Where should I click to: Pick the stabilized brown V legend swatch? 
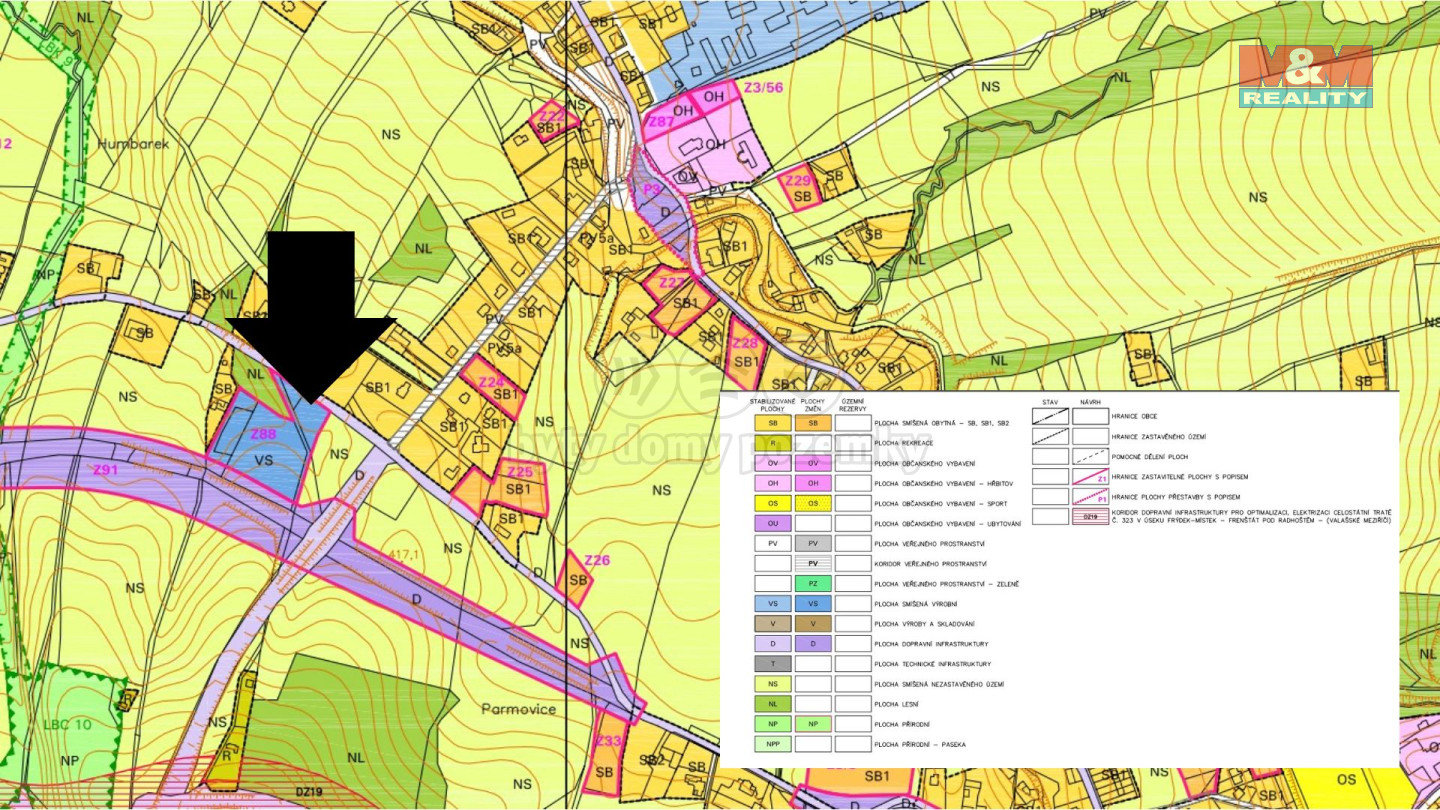coord(772,623)
